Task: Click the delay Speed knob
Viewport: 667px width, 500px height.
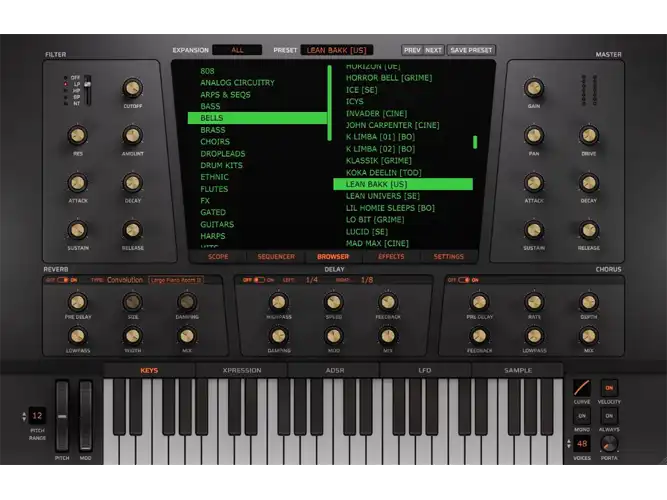Action: point(334,302)
